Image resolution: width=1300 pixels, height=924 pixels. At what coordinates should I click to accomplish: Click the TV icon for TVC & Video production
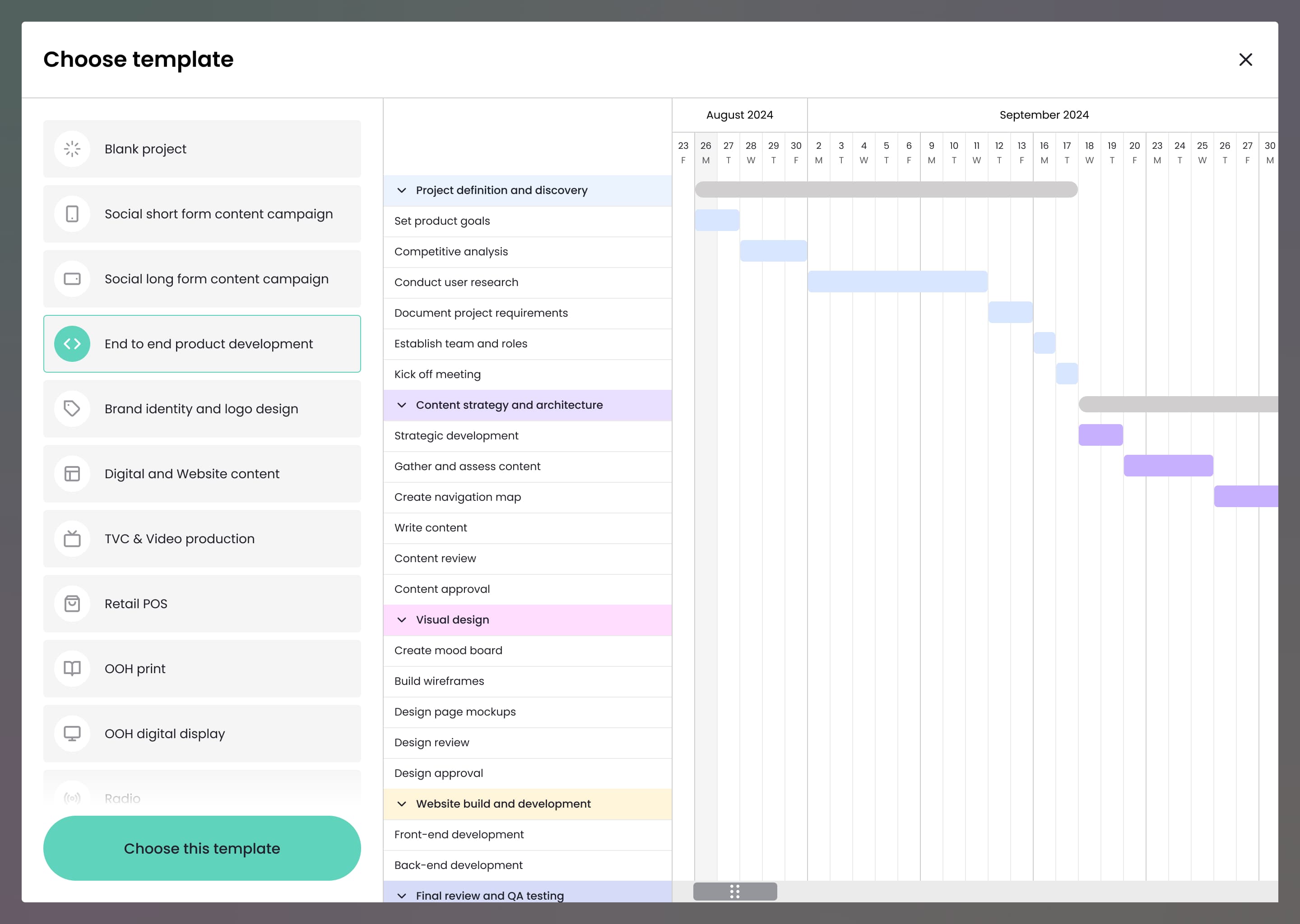pyautogui.click(x=72, y=538)
